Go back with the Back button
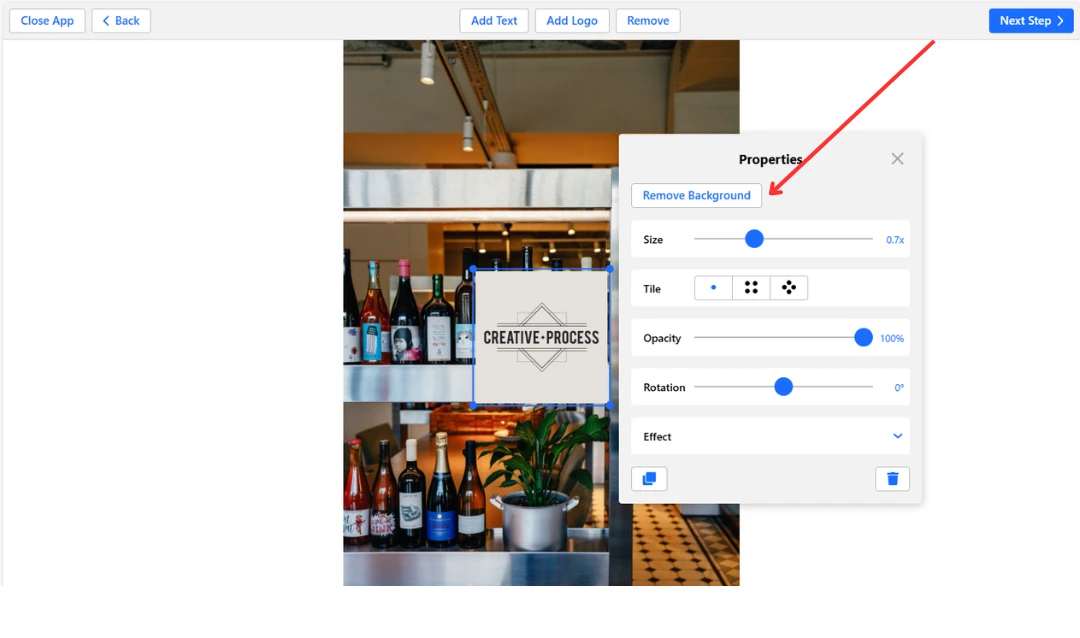The height and width of the screenshot is (638, 1080). tap(121, 21)
